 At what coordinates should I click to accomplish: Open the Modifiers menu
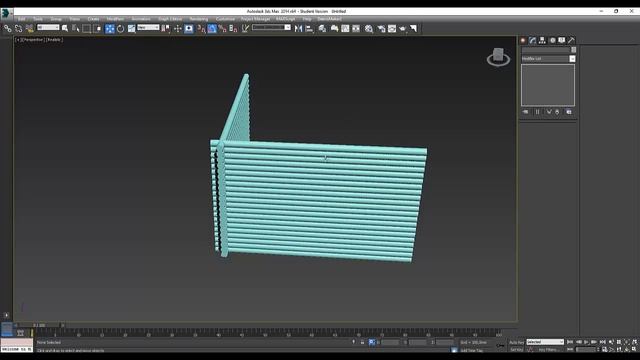tap(115, 19)
